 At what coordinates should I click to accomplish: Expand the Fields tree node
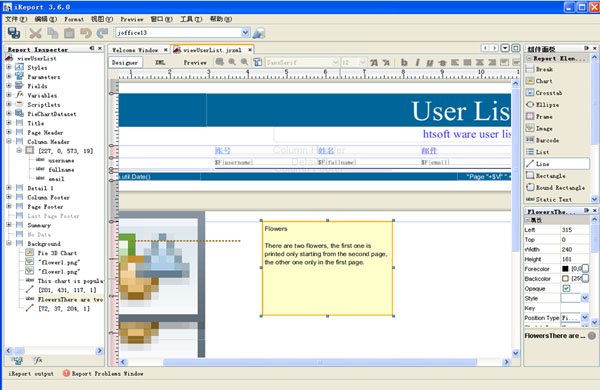pos(9,85)
